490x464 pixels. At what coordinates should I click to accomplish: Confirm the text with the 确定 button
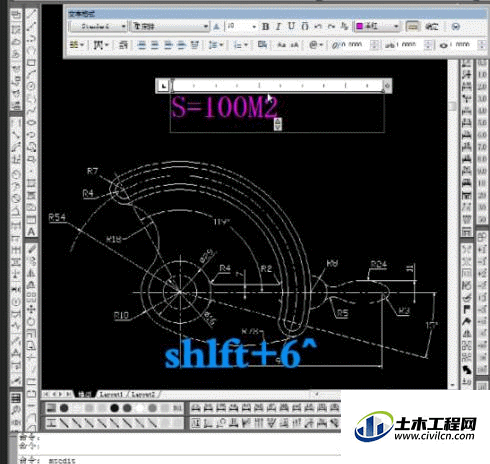pyautogui.click(x=432, y=26)
